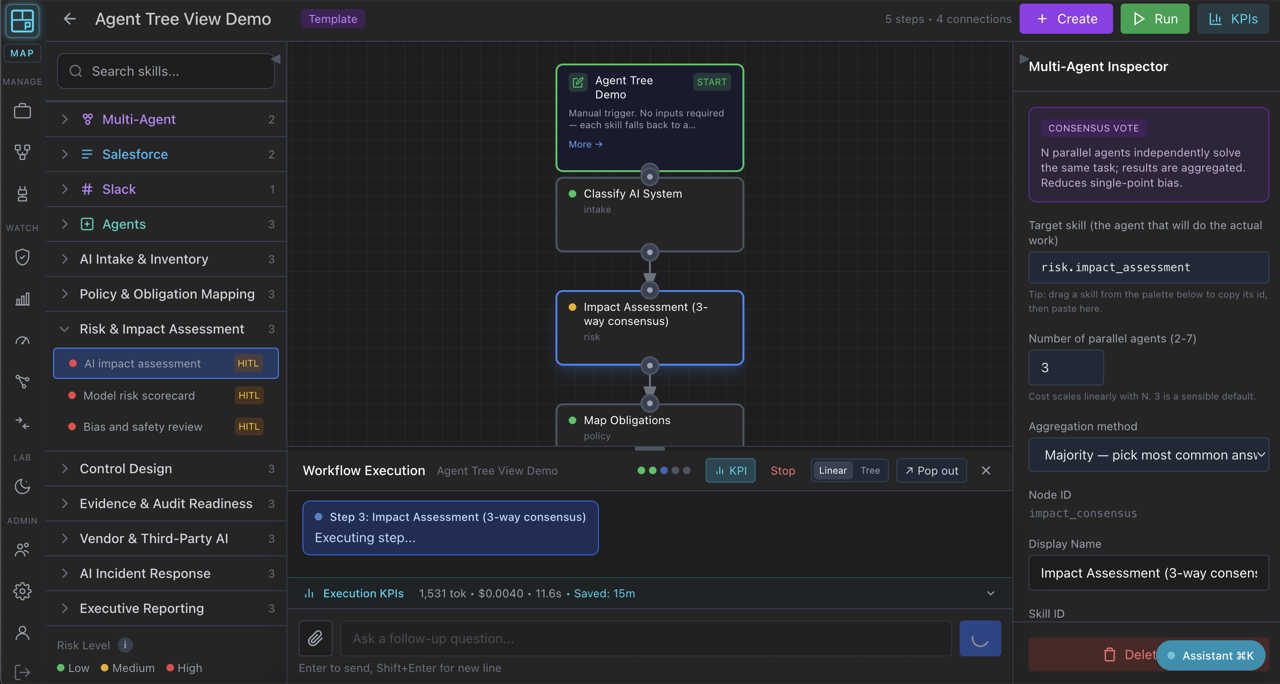This screenshot has width=1280, height=684.
Task: Click Stop to halt execution
Action: point(783,470)
